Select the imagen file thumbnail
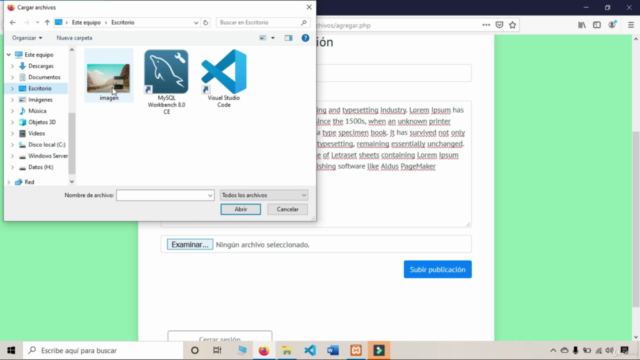 [x=108, y=78]
